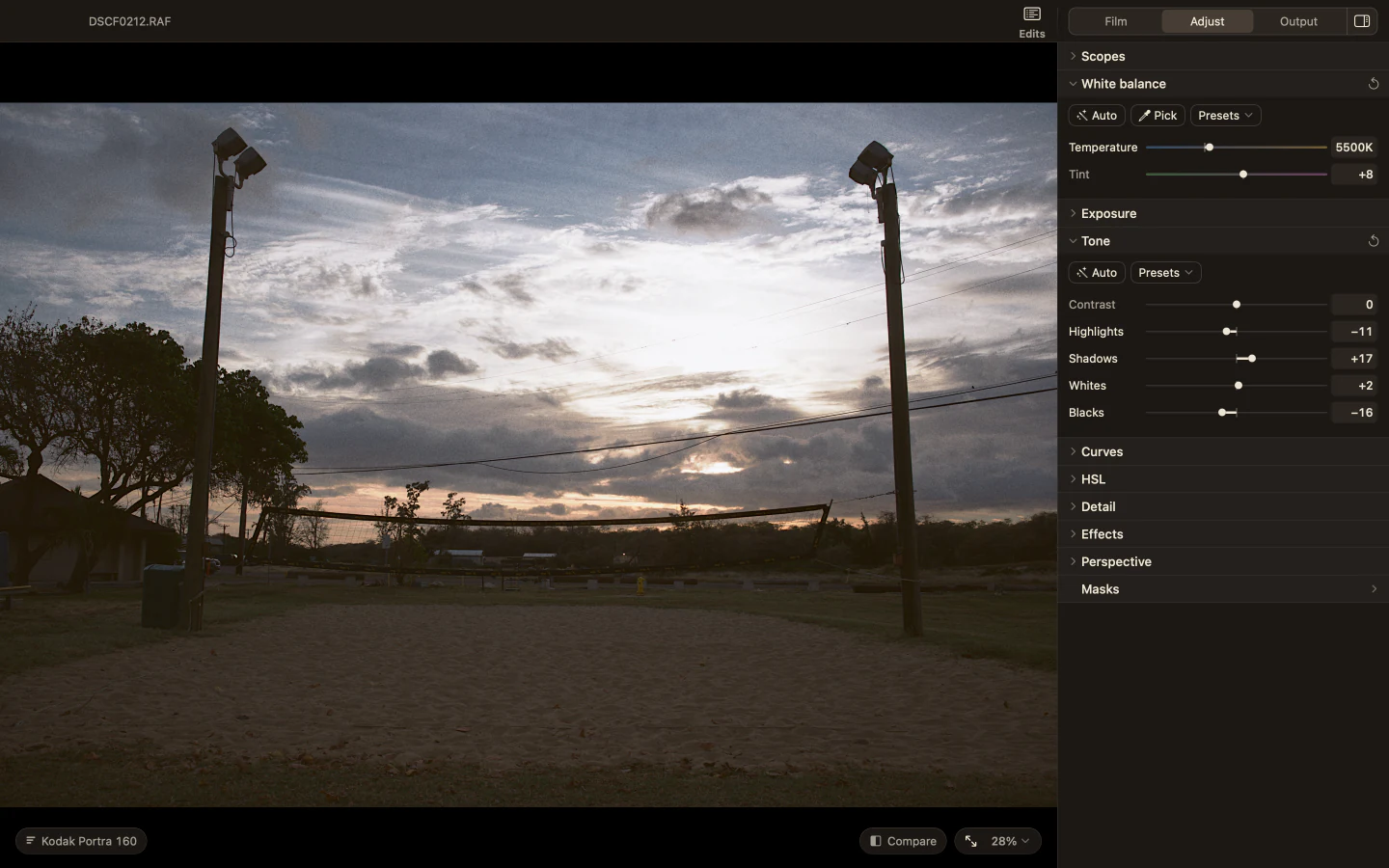This screenshot has height=868, width=1389.
Task: Open the Edits history panel
Action: [x=1031, y=21]
